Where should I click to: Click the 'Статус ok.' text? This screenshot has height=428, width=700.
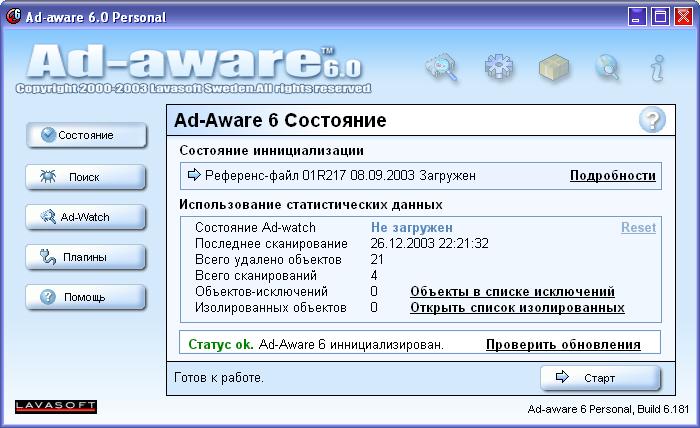pos(221,345)
